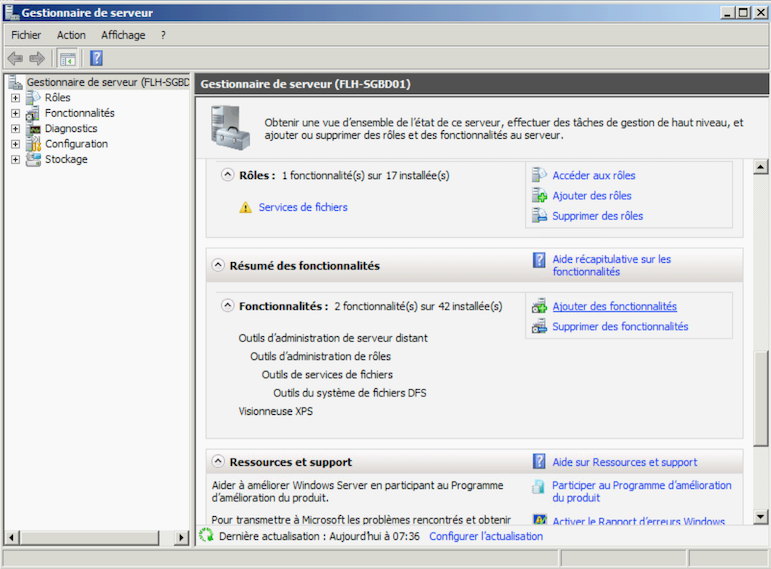Click the Supprimer des rôles link
Image resolution: width=771 pixels, height=569 pixels.
[x=597, y=216]
